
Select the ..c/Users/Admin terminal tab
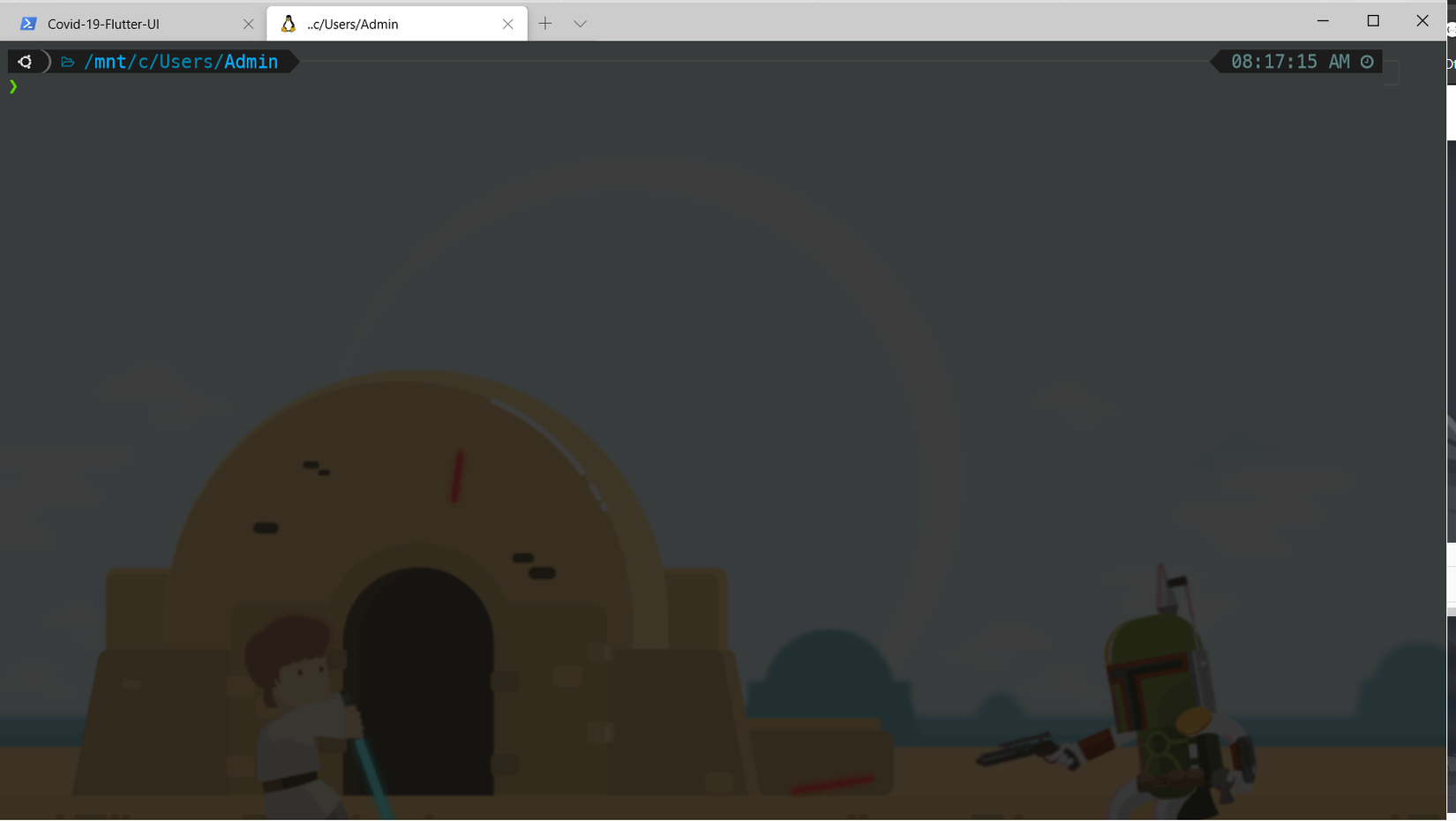tap(397, 24)
